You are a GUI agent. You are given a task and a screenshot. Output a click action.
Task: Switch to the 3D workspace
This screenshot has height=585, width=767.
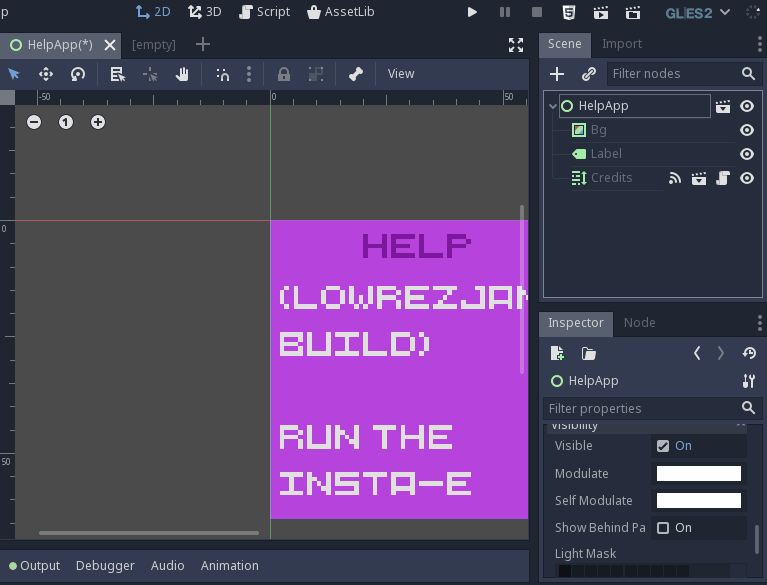(x=204, y=12)
